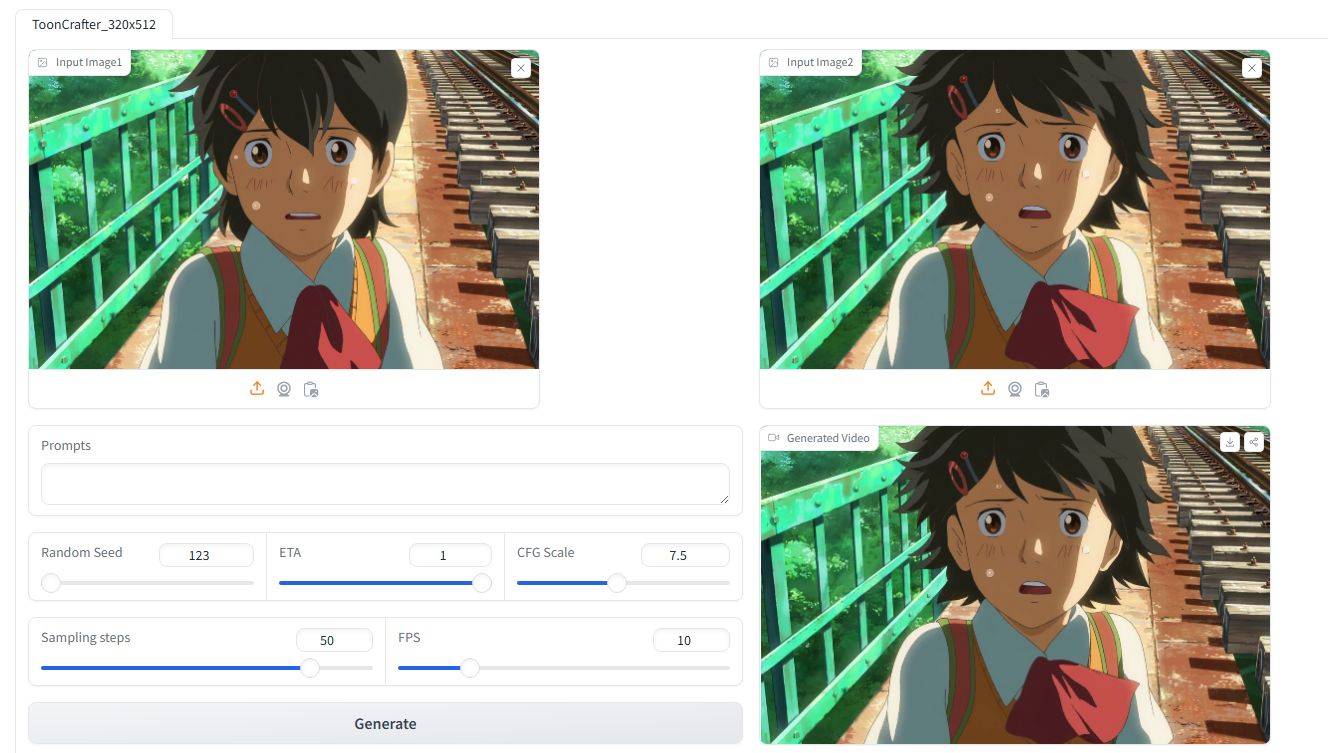Image resolution: width=1328 pixels, height=753 pixels.
Task: Click upload icon under Input Image1
Action: point(257,389)
